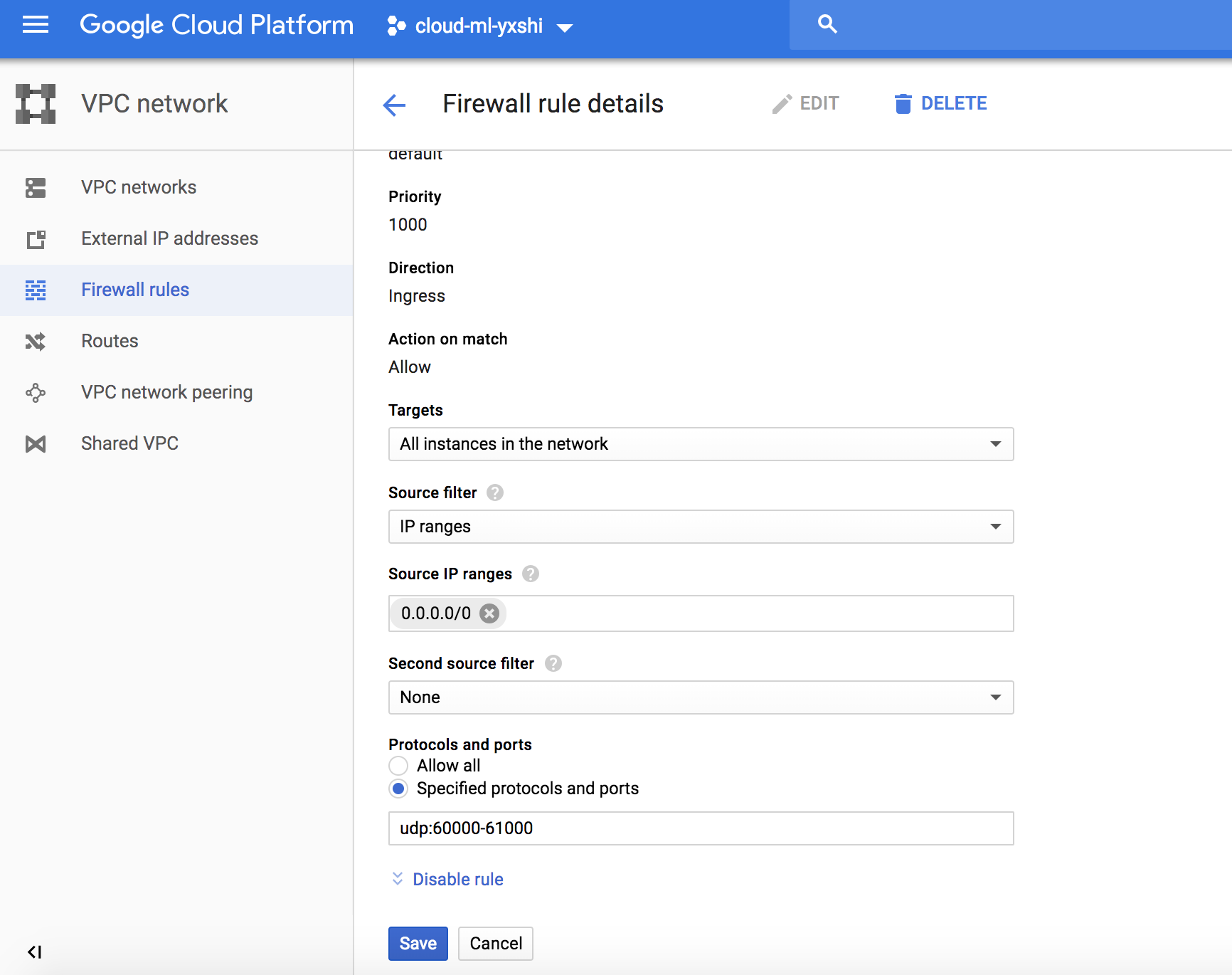
Task: Click the top search bar field
Action: point(1010,25)
